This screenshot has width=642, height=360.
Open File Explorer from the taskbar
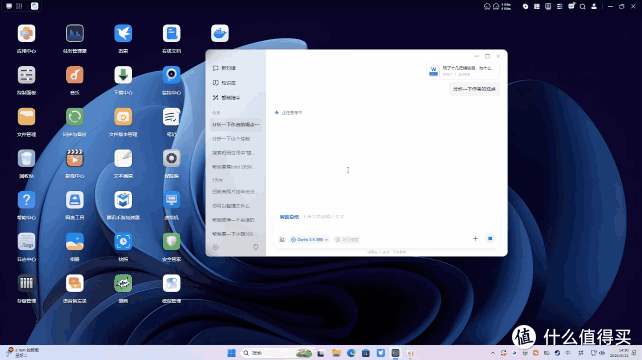click(x=336, y=353)
